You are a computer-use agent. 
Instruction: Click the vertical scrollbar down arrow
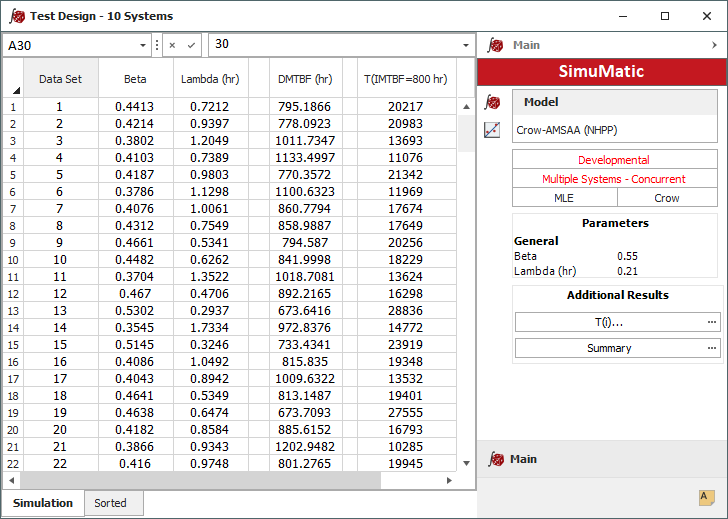pos(466,463)
